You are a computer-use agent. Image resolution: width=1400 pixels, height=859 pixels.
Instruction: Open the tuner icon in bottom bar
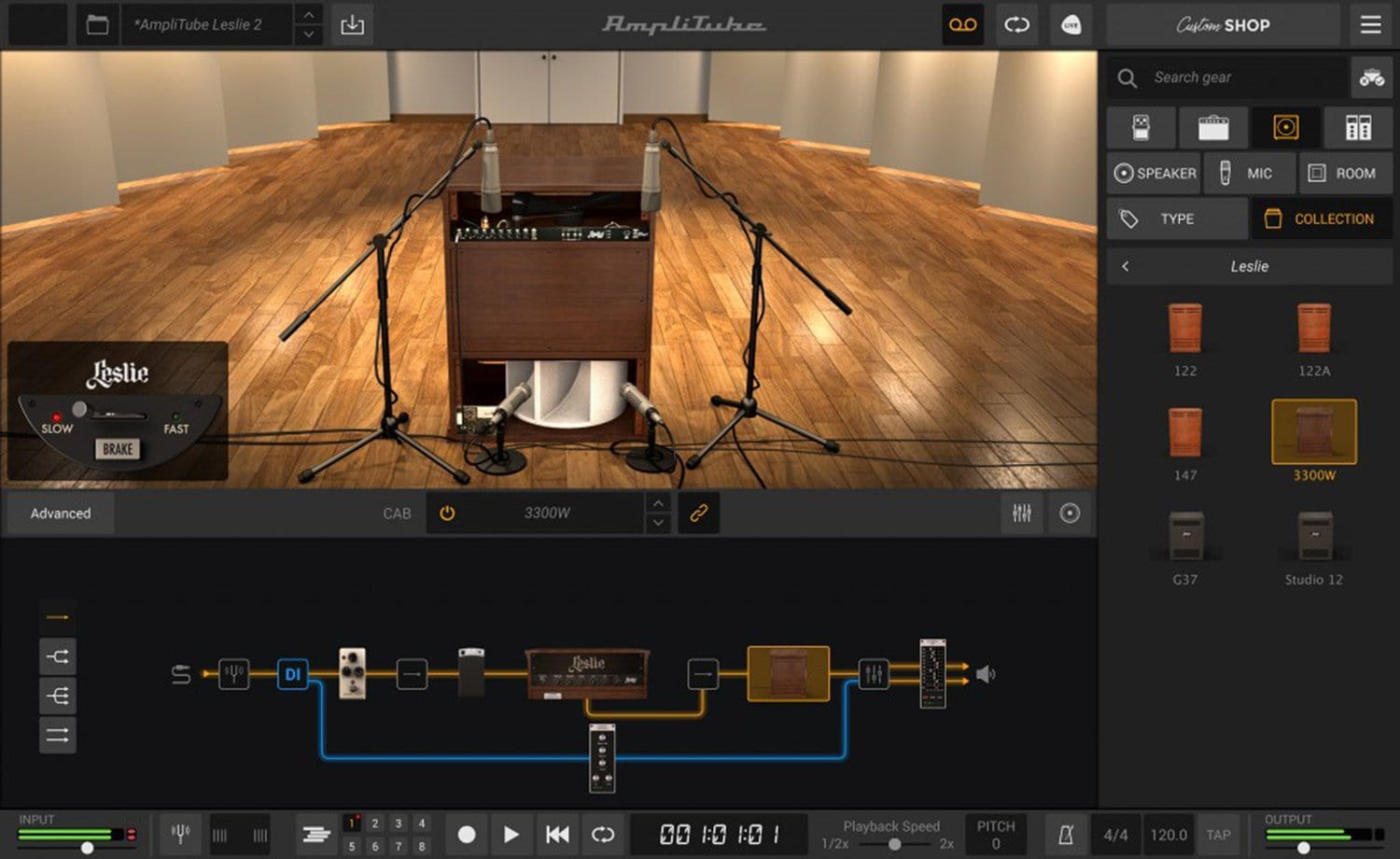click(x=181, y=834)
